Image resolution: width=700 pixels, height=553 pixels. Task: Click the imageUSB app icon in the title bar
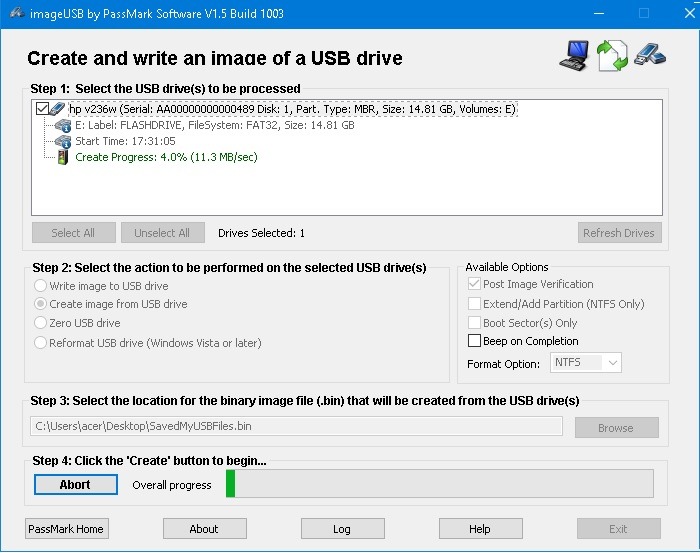point(17,13)
